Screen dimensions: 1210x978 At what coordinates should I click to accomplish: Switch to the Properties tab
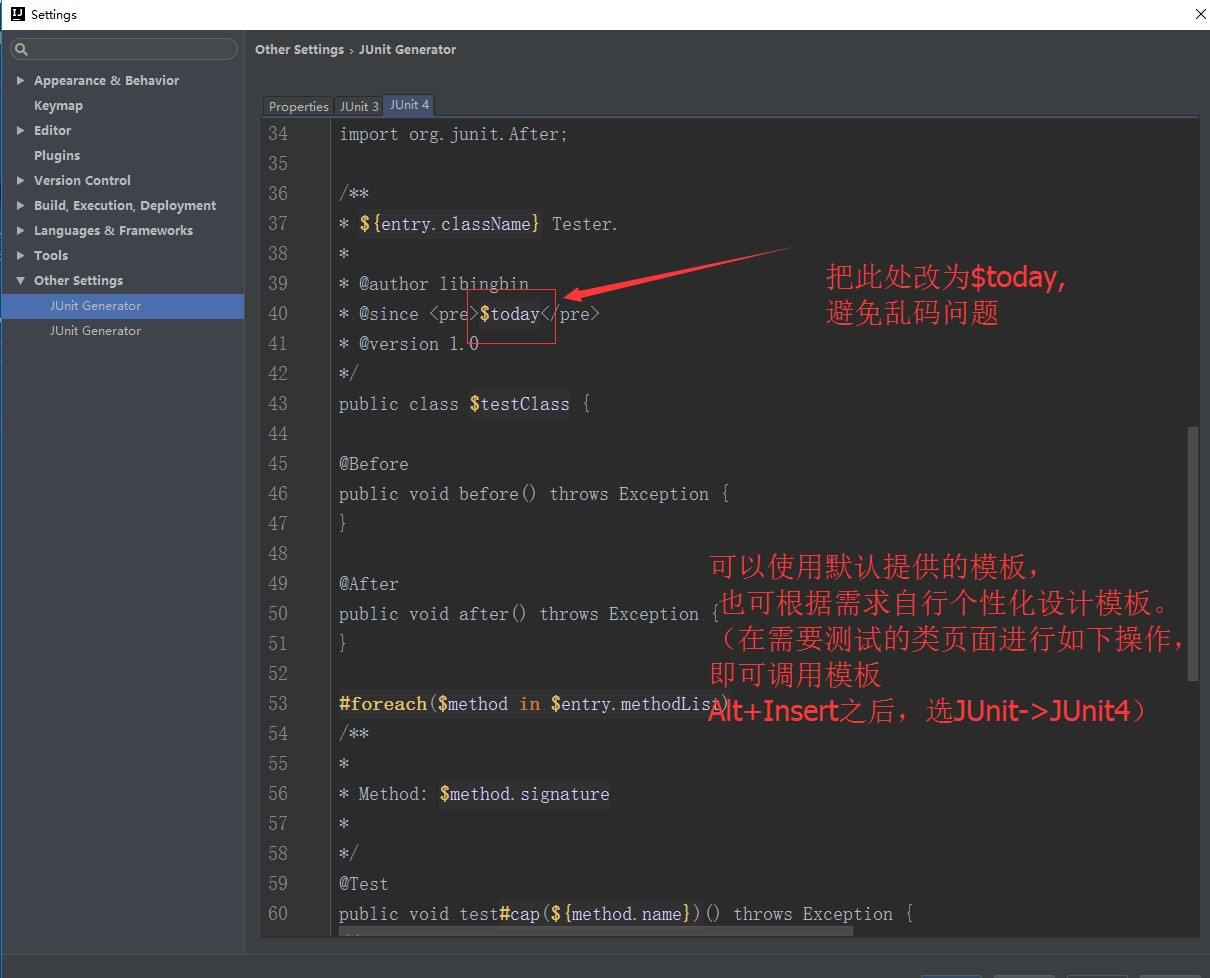pyautogui.click(x=298, y=106)
